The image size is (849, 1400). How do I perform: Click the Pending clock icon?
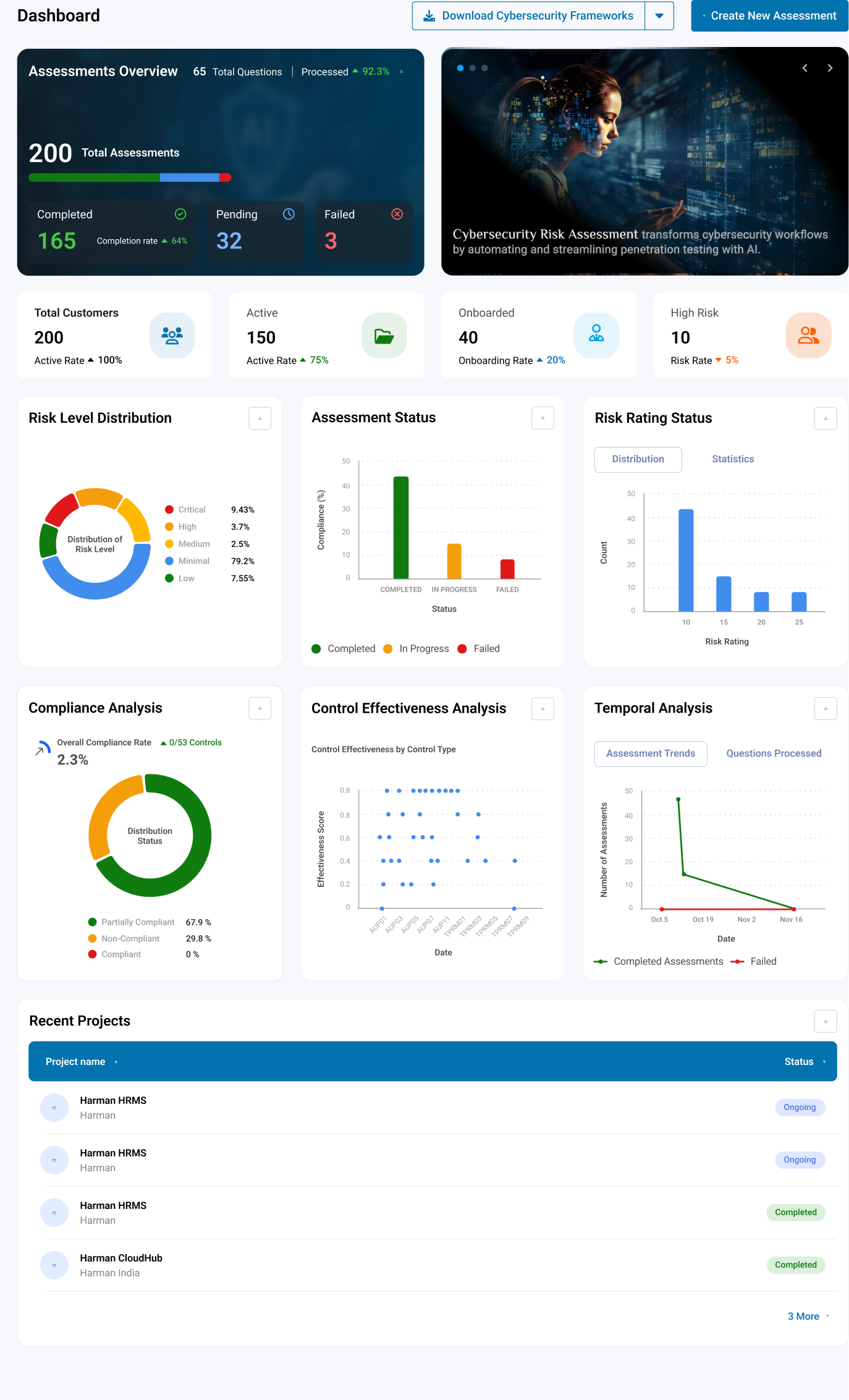pyautogui.click(x=289, y=214)
